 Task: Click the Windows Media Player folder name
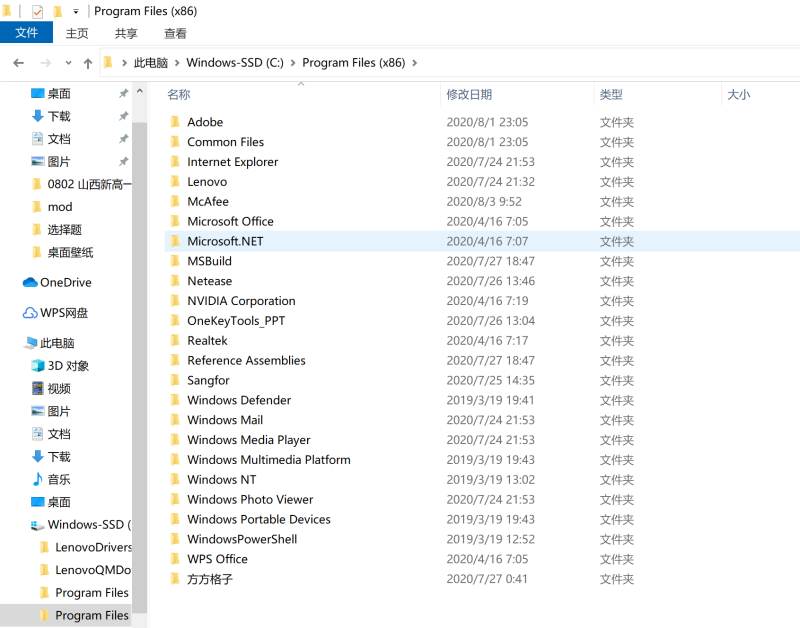tap(249, 440)
